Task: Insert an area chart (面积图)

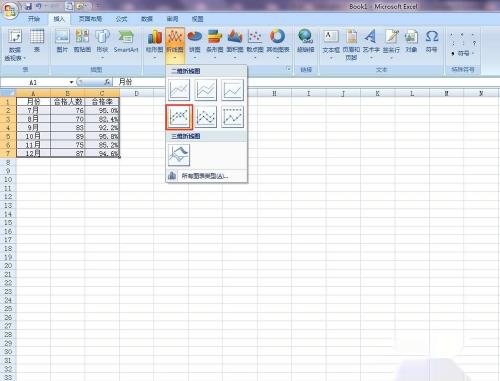Action: (x=235, y=44)
